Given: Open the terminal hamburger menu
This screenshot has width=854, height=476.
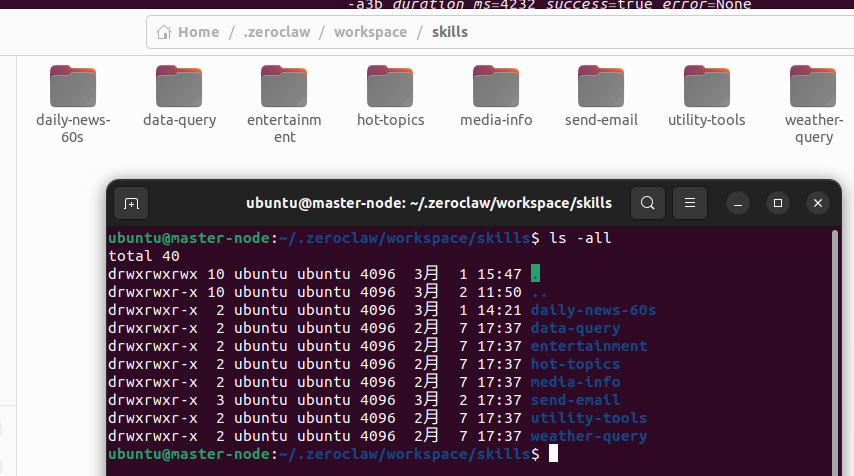Looking at the screenshot, I should pyautogui.click(x=690, y=203).
